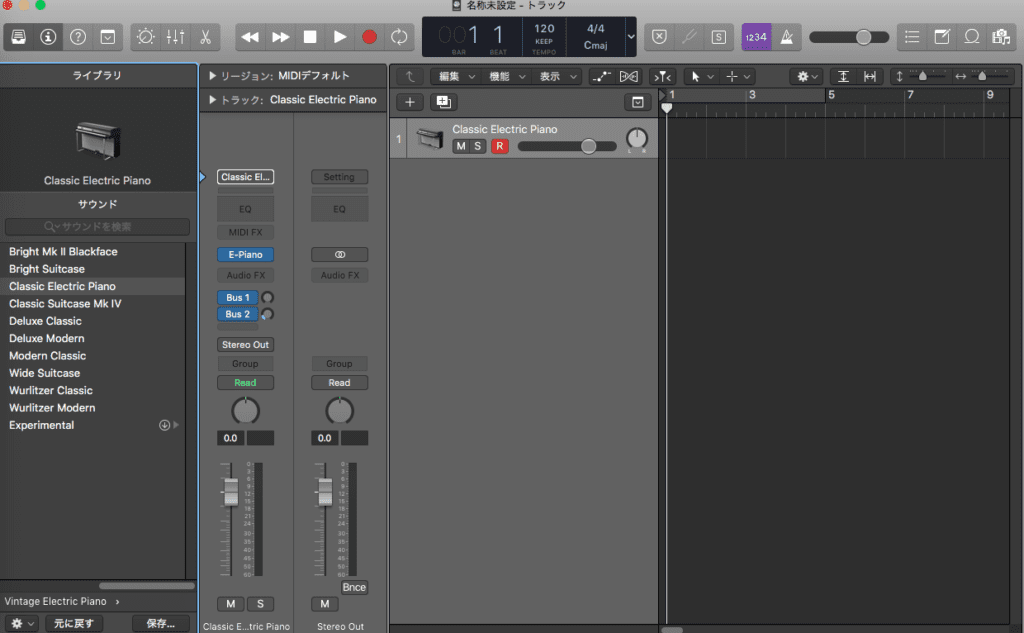Click the folder-up arrow in tracks menu bar
The image size is (1024, 633).
410,76
